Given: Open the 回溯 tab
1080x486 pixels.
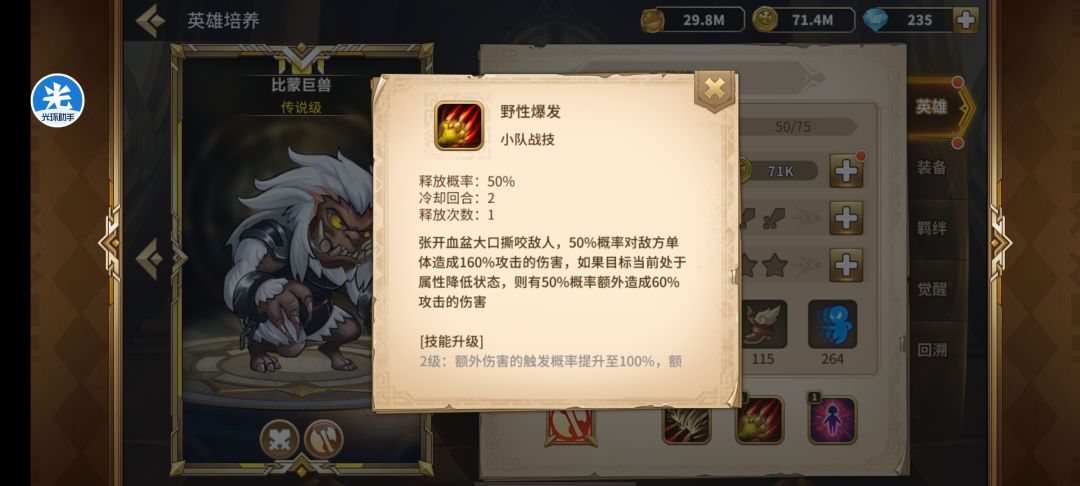Looking at the screenshot, I should click(932, 350).
